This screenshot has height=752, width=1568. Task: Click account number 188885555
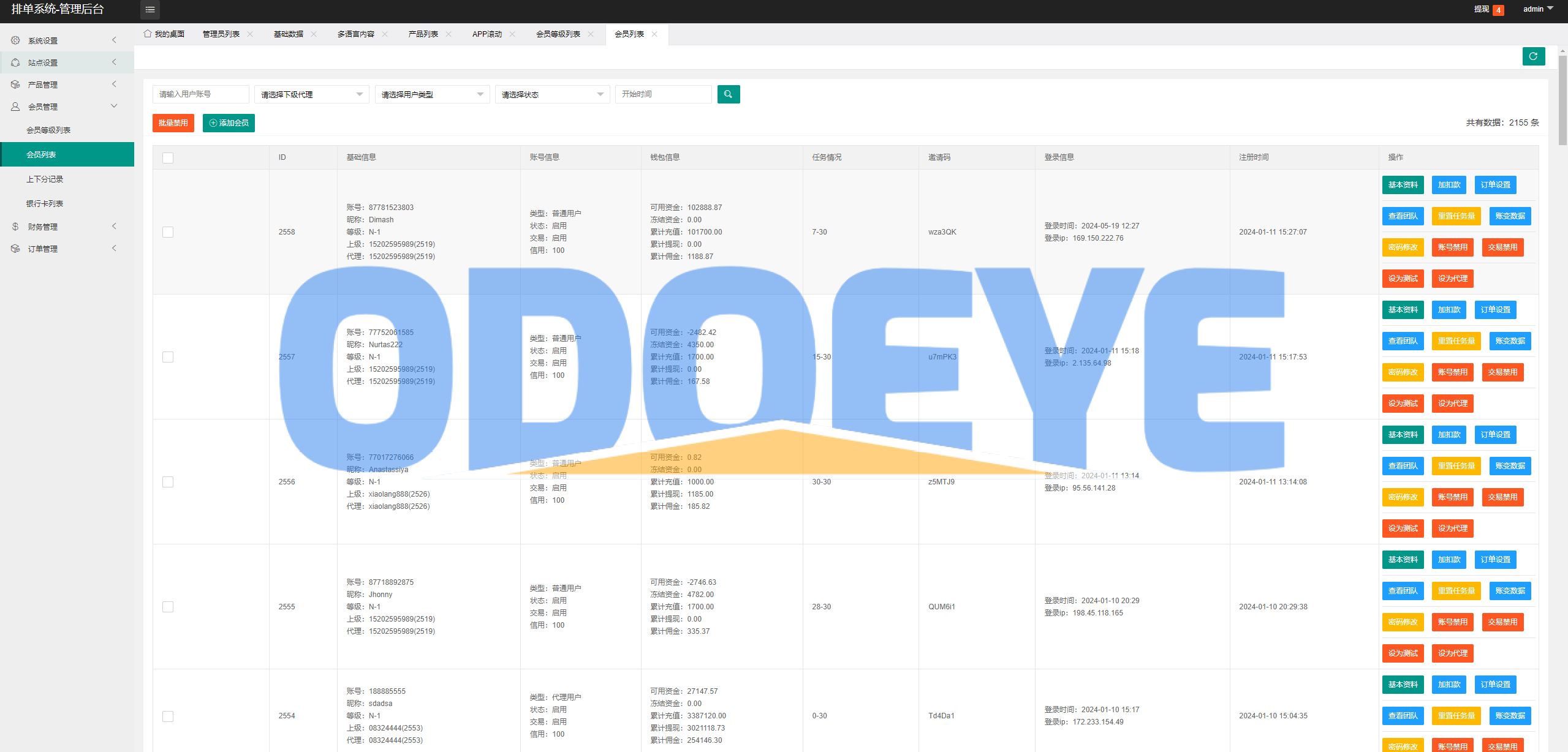387,691
